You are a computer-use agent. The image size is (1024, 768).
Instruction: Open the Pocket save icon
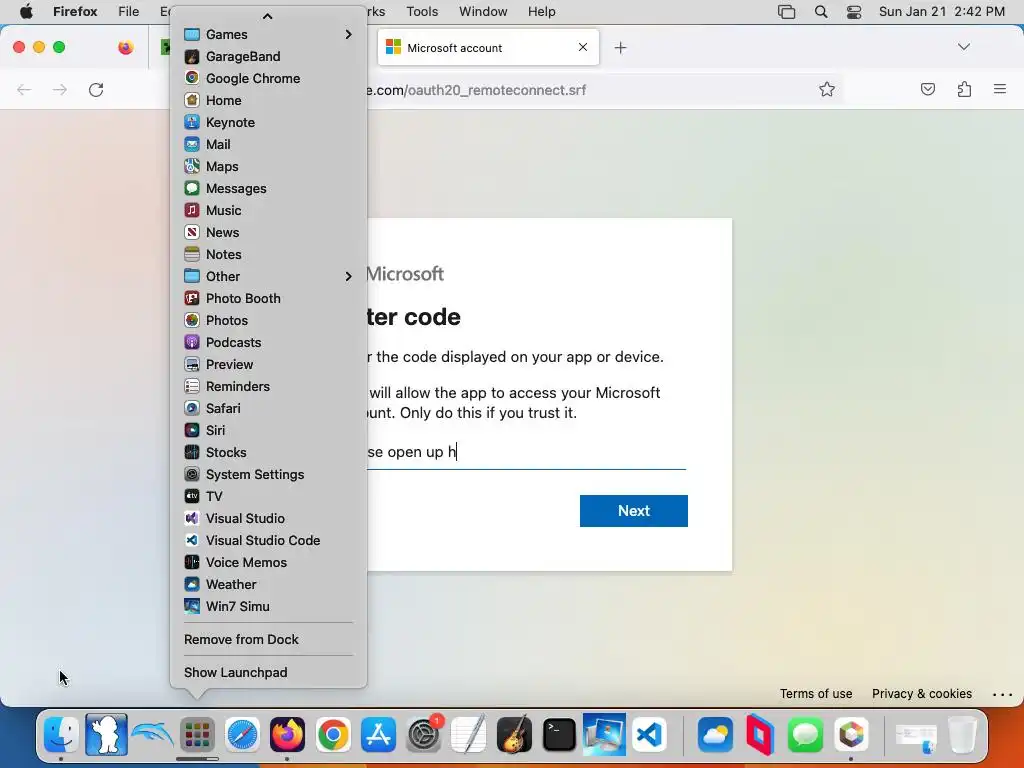[x=928, y=89]
